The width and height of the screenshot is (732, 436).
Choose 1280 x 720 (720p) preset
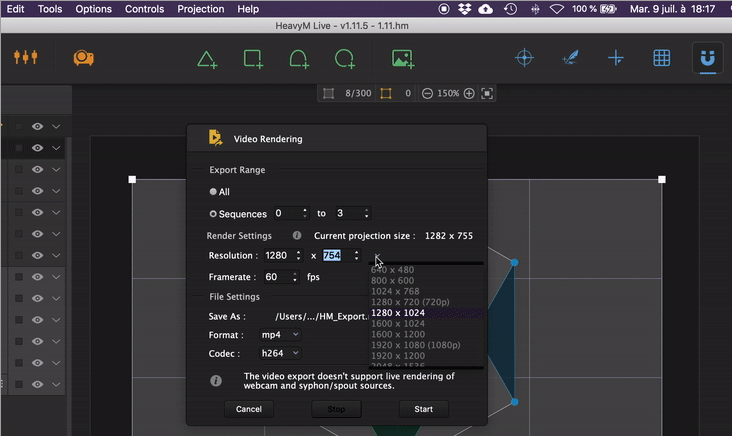tap(426, 302)
